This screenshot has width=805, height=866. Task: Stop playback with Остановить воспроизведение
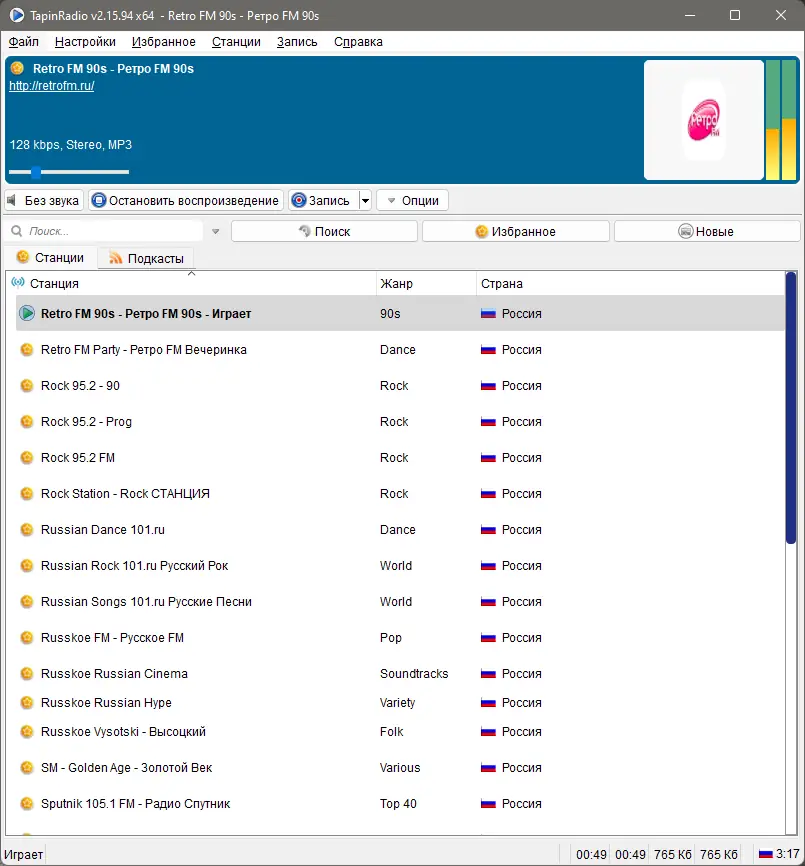186,200
